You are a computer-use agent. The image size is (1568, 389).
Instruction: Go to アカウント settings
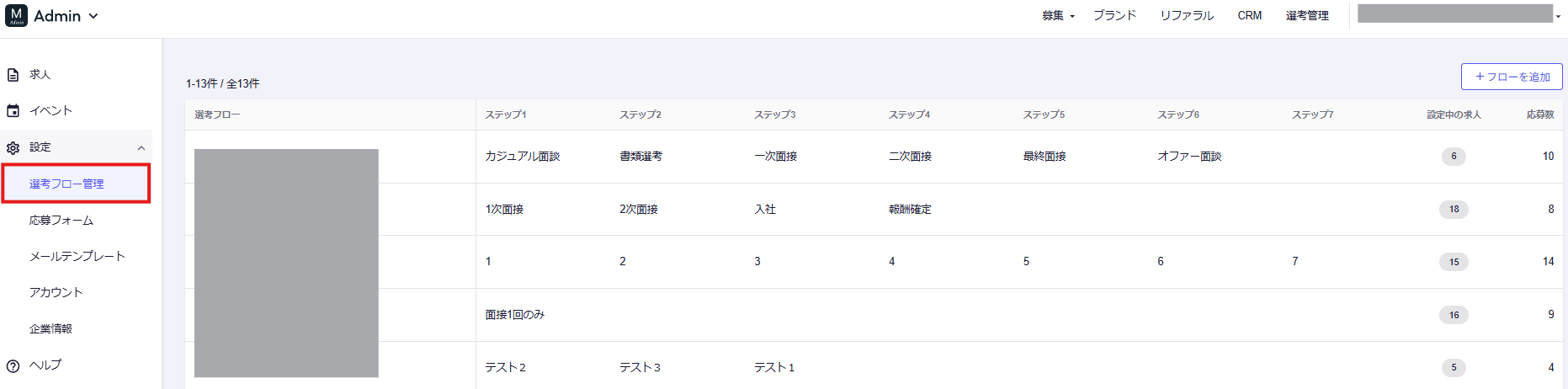[56, 292]
